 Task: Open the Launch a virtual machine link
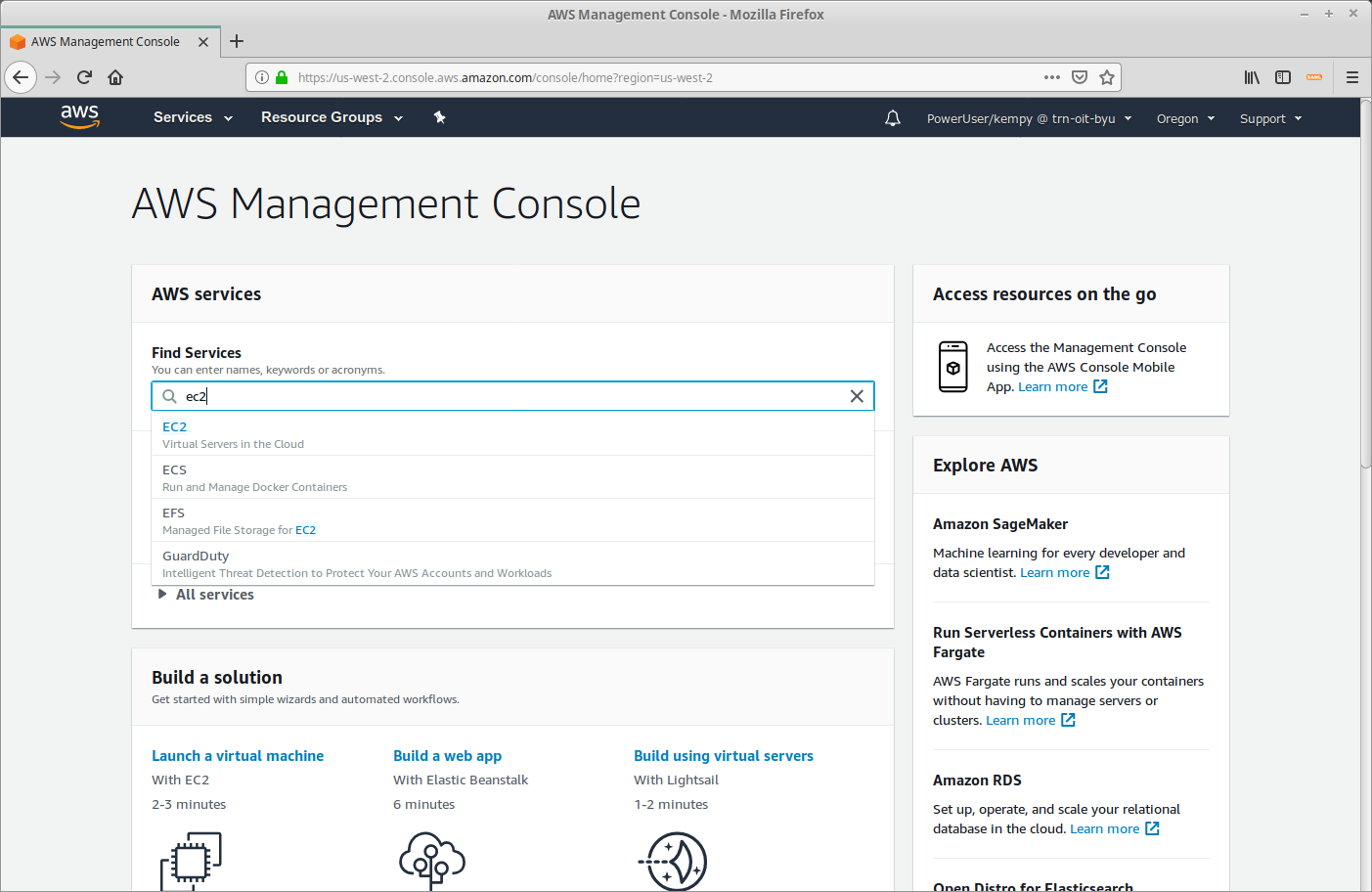(x=238, y=756)
